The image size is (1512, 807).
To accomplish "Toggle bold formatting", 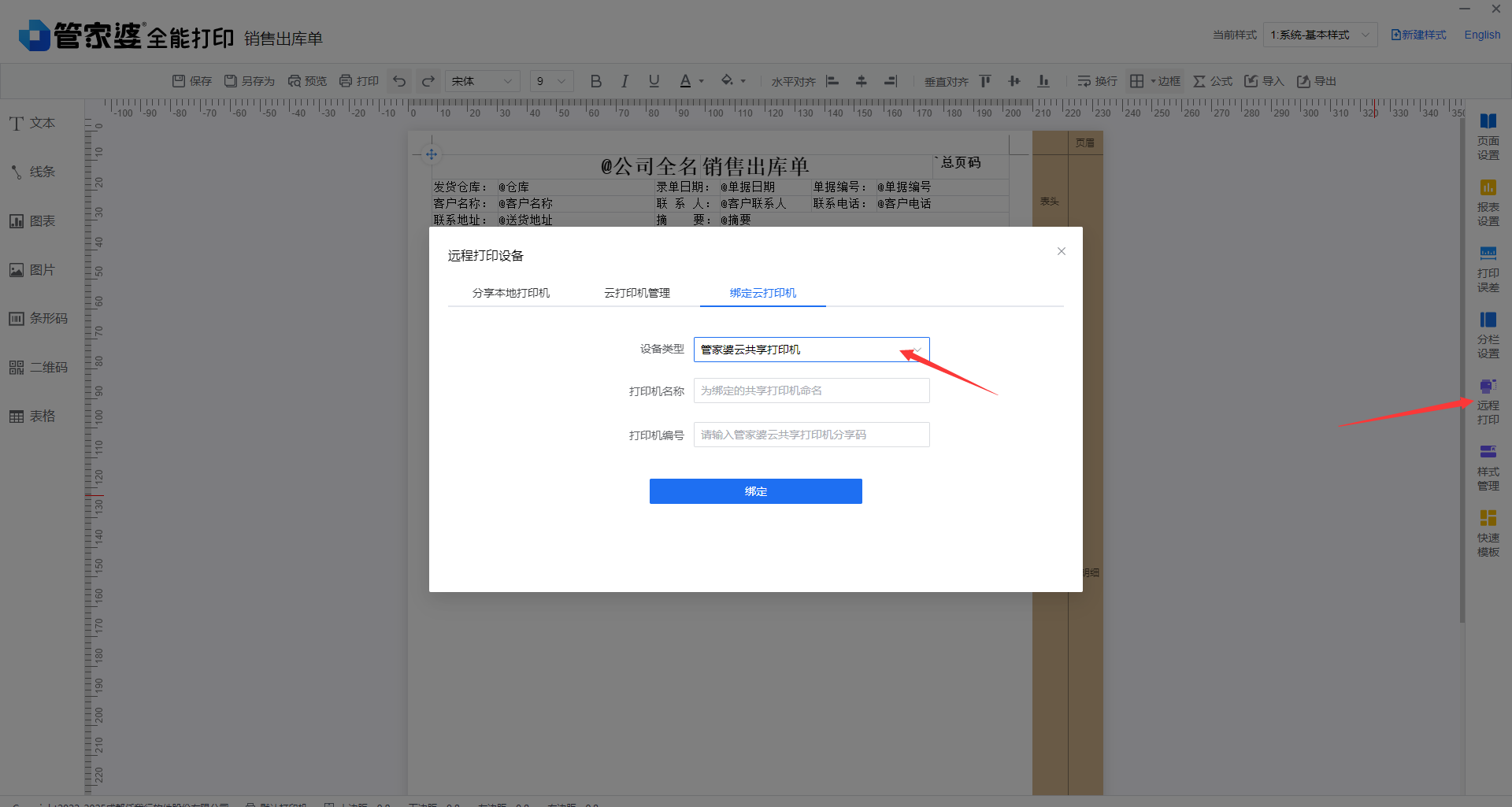I will point(596,81).
